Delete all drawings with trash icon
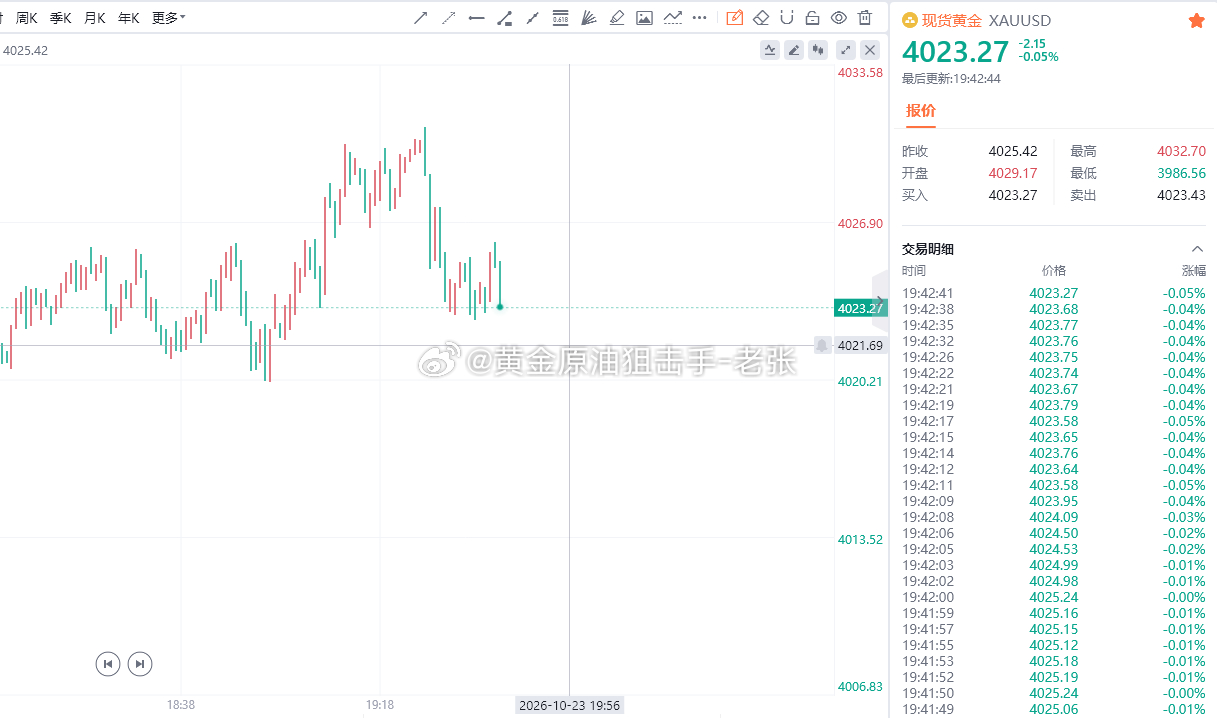The image size is (1217, 718). tap(865, 17)
